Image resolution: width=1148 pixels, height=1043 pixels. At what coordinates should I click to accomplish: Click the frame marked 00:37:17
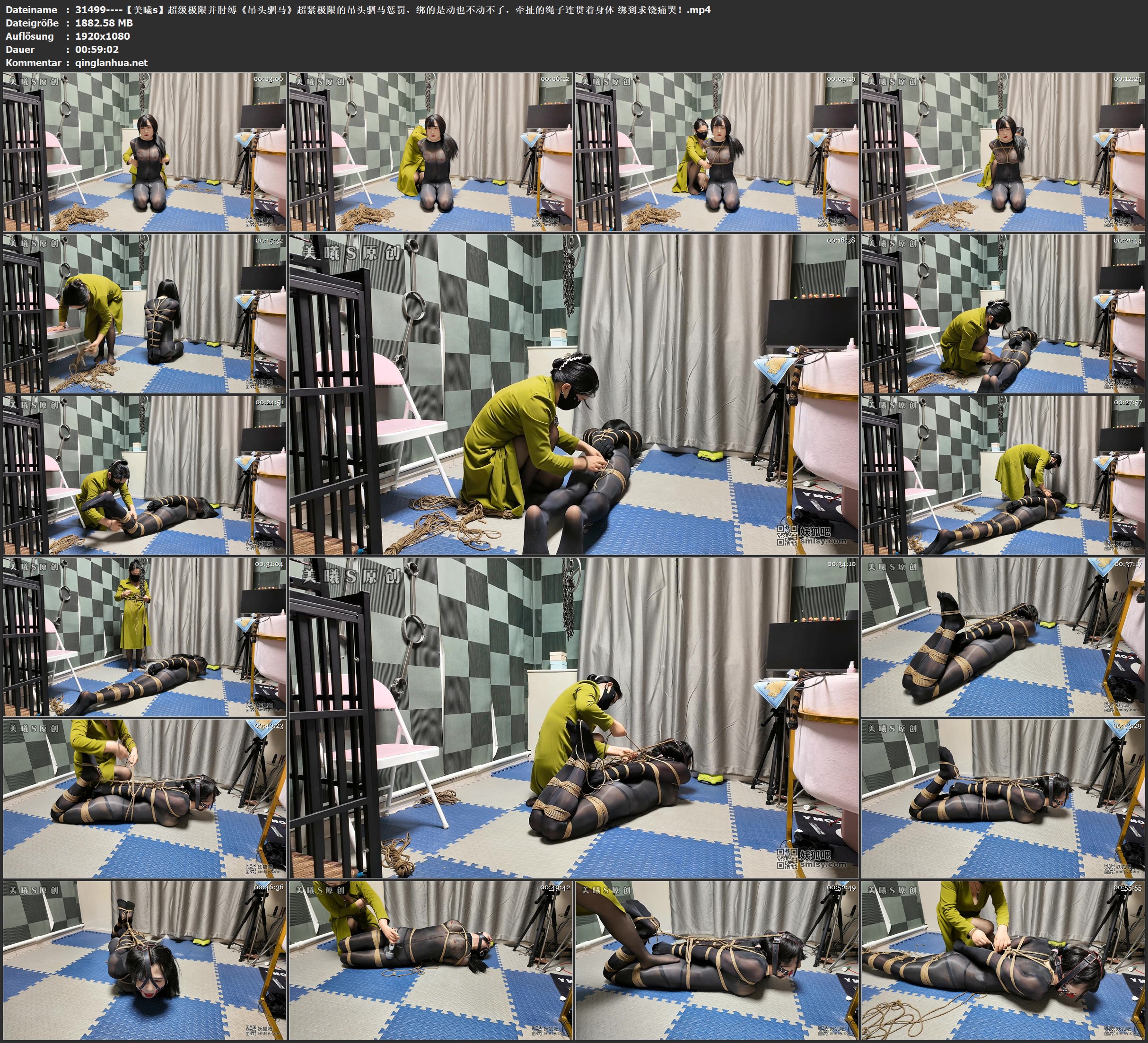1003,637
